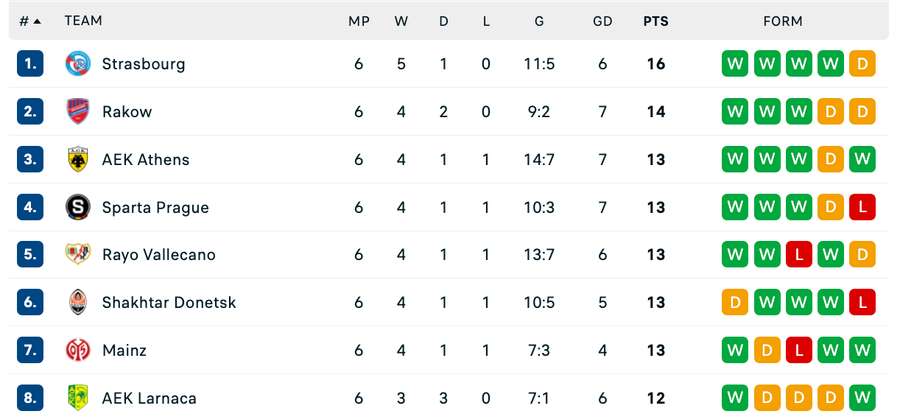Viewport: 900px width, 417px height.
Task: Click the AEK Larnaca club crest
Action: [78, 397]
